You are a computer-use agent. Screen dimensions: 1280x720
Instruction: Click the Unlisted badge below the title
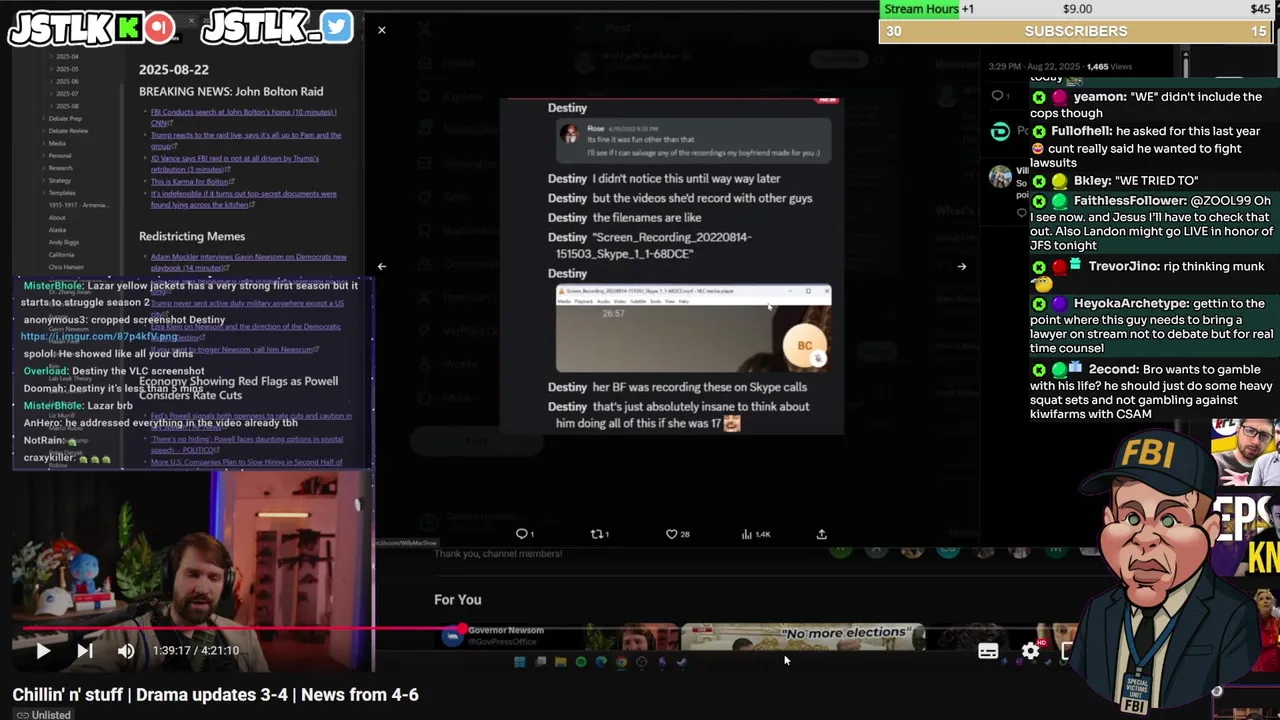point(42,714)
